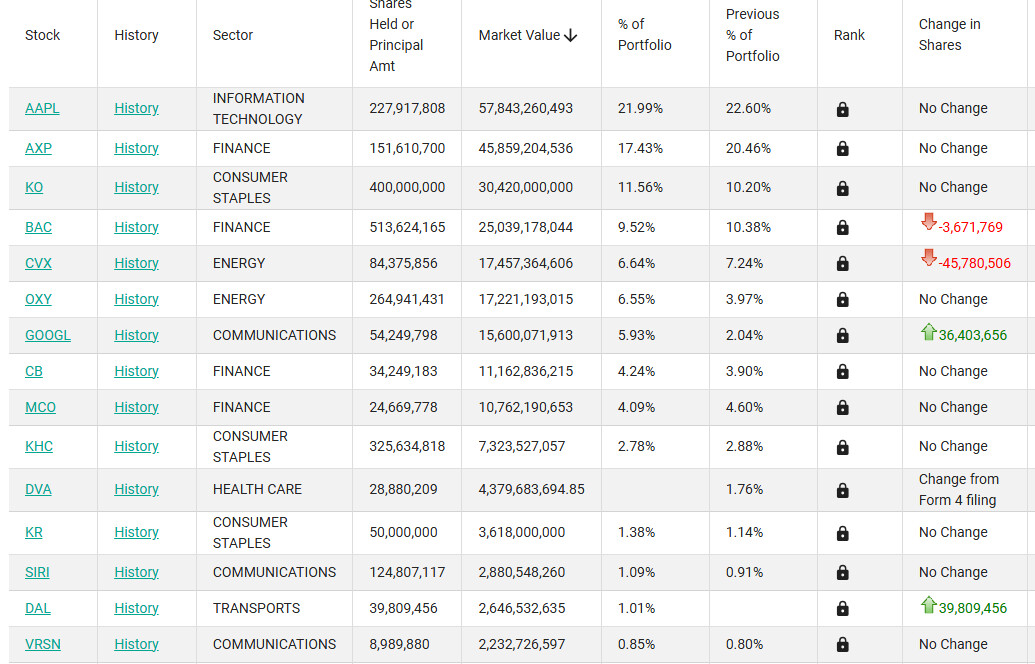Click the Rank column header
The height and width of the screenshot is (664, 1035).
849,35
